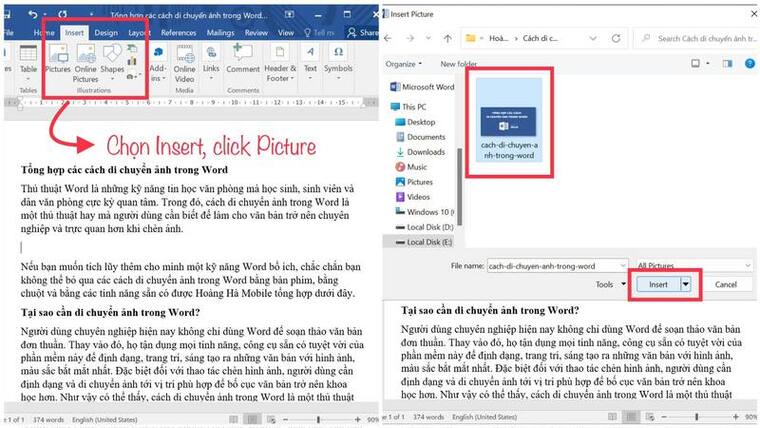The image size is (760, 428).
Task: Select Print Layout view in the Insert-ribbon Word window
Action: 252,419
